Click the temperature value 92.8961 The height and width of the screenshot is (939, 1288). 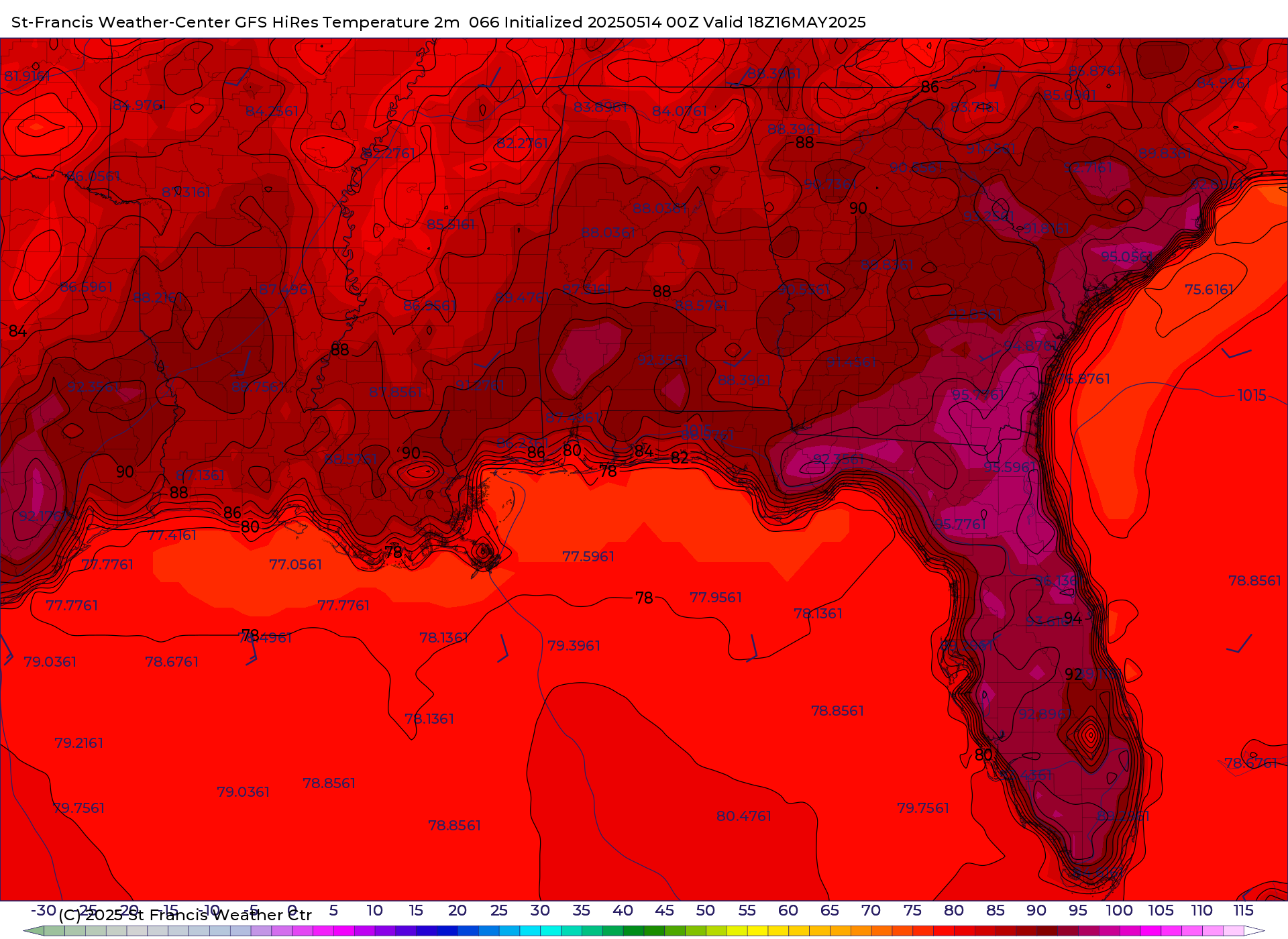pyautogui.click(x=1045, y=714)
